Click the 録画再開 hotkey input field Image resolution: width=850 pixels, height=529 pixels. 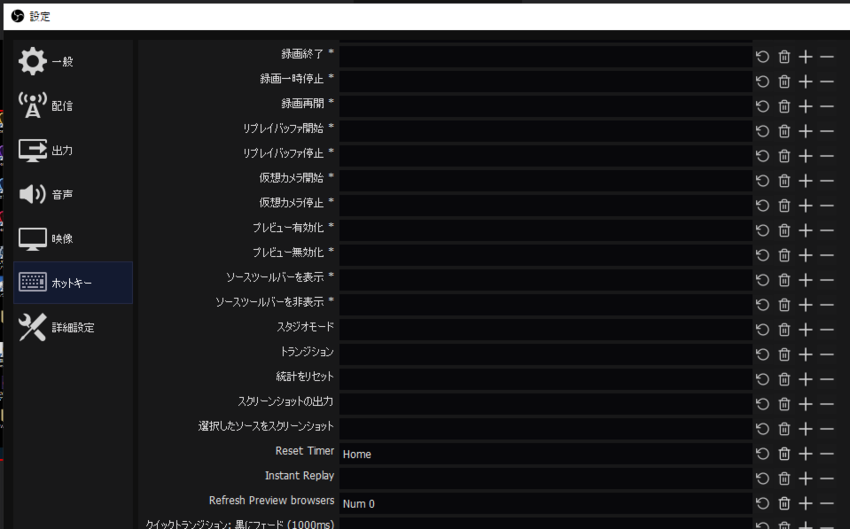(545, 106)
